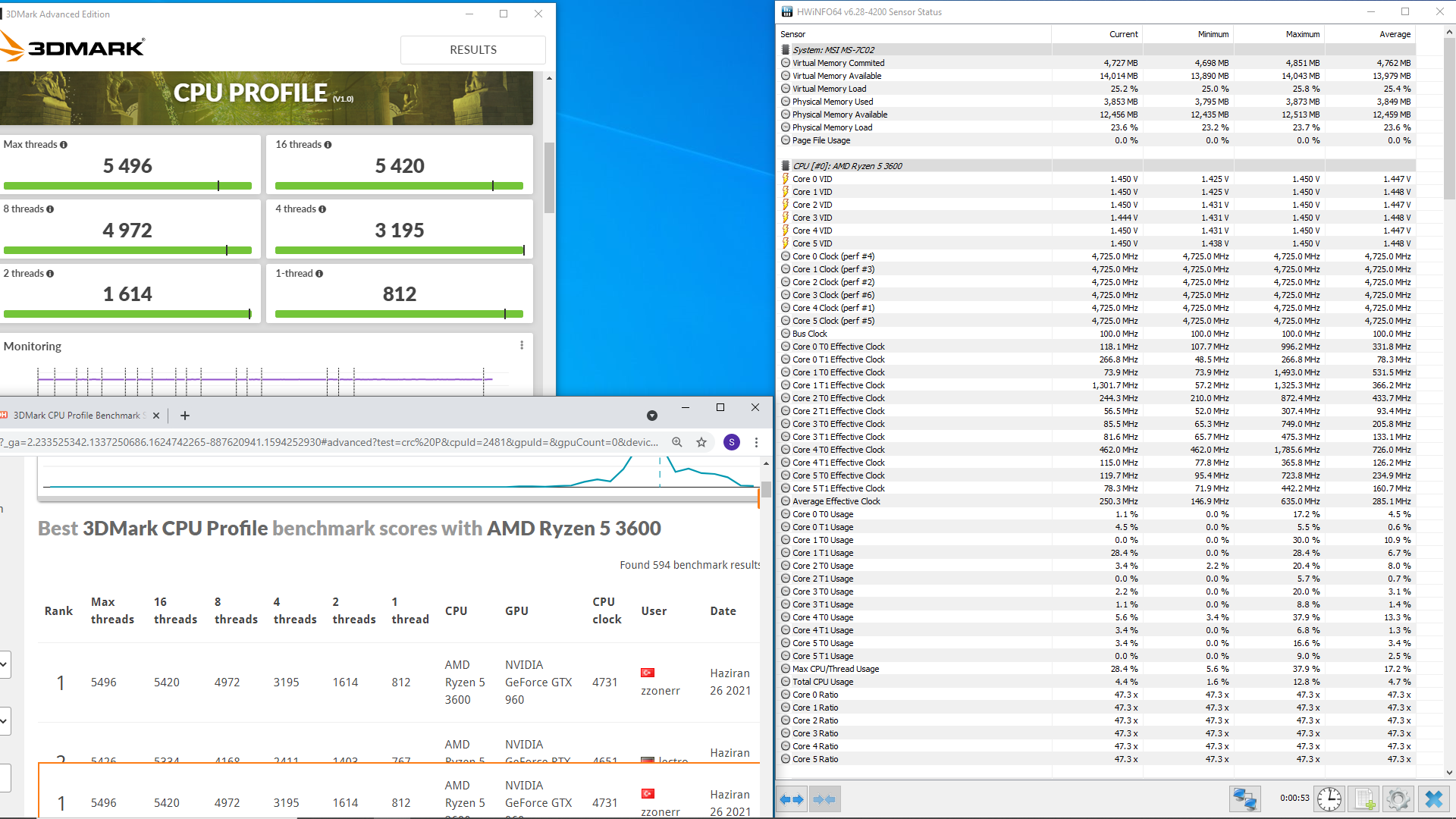Click Chrome address bar URL
Screen dimensions: 1456x819
click(330, 442)
